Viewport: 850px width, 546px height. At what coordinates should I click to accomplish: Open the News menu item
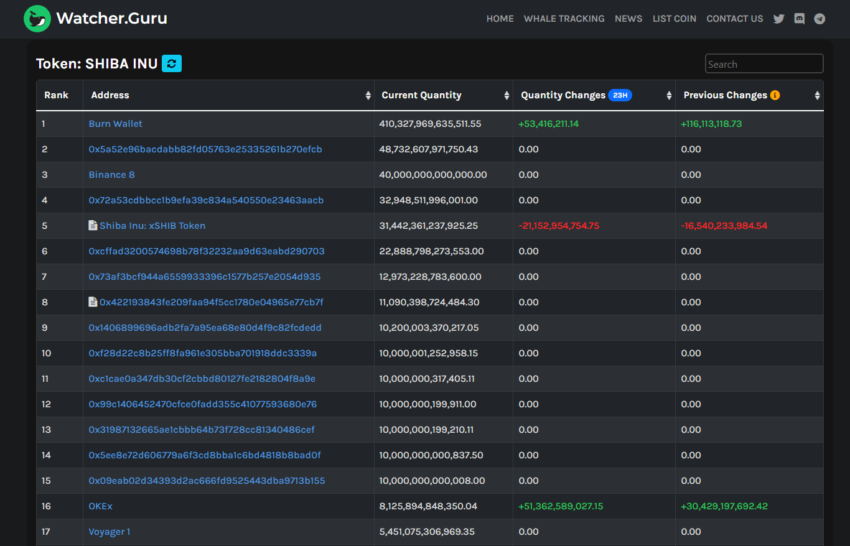tap(628, 19)
